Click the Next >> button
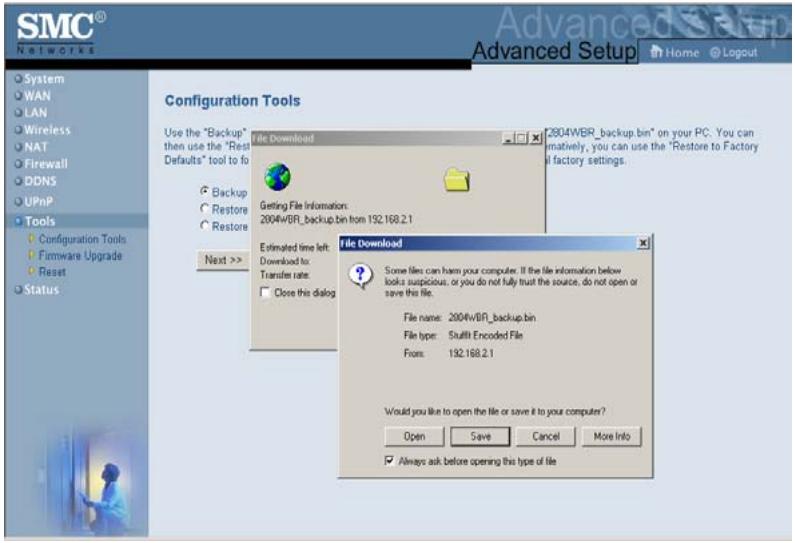The width and height of the screenshot is (795, 543). pos(223,260)
